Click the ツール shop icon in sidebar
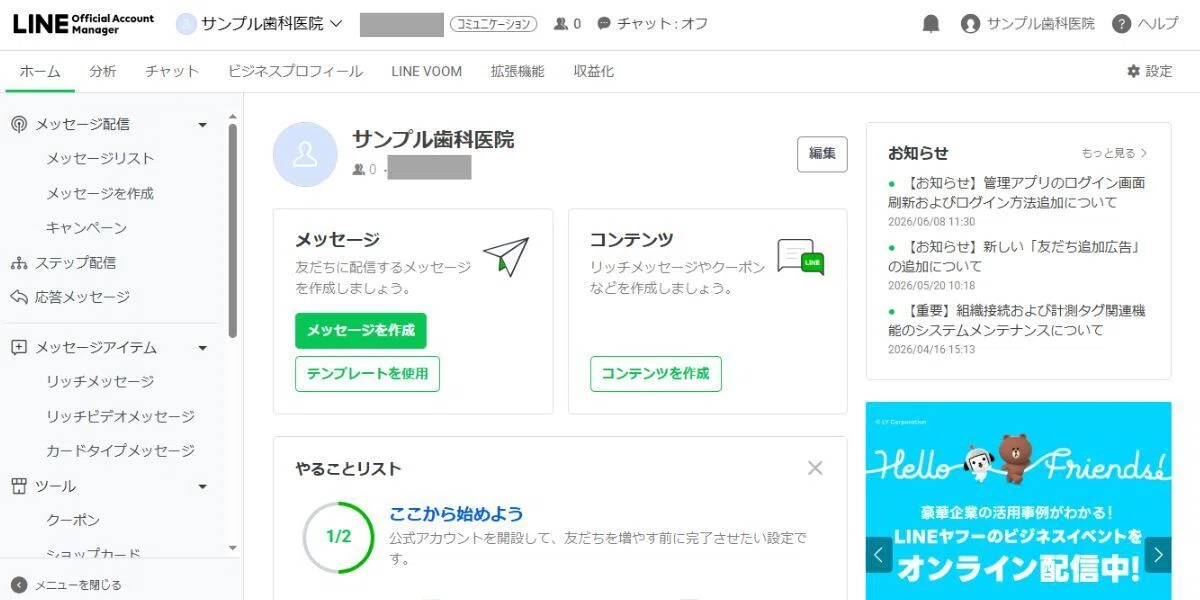This screenshot has width=1200, height=600. (x=18, y=486)
